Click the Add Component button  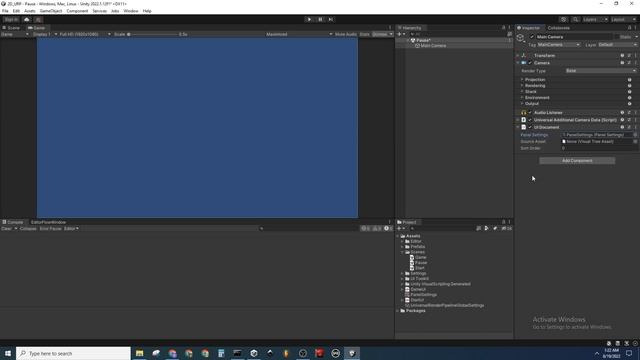tap(577, 161)
